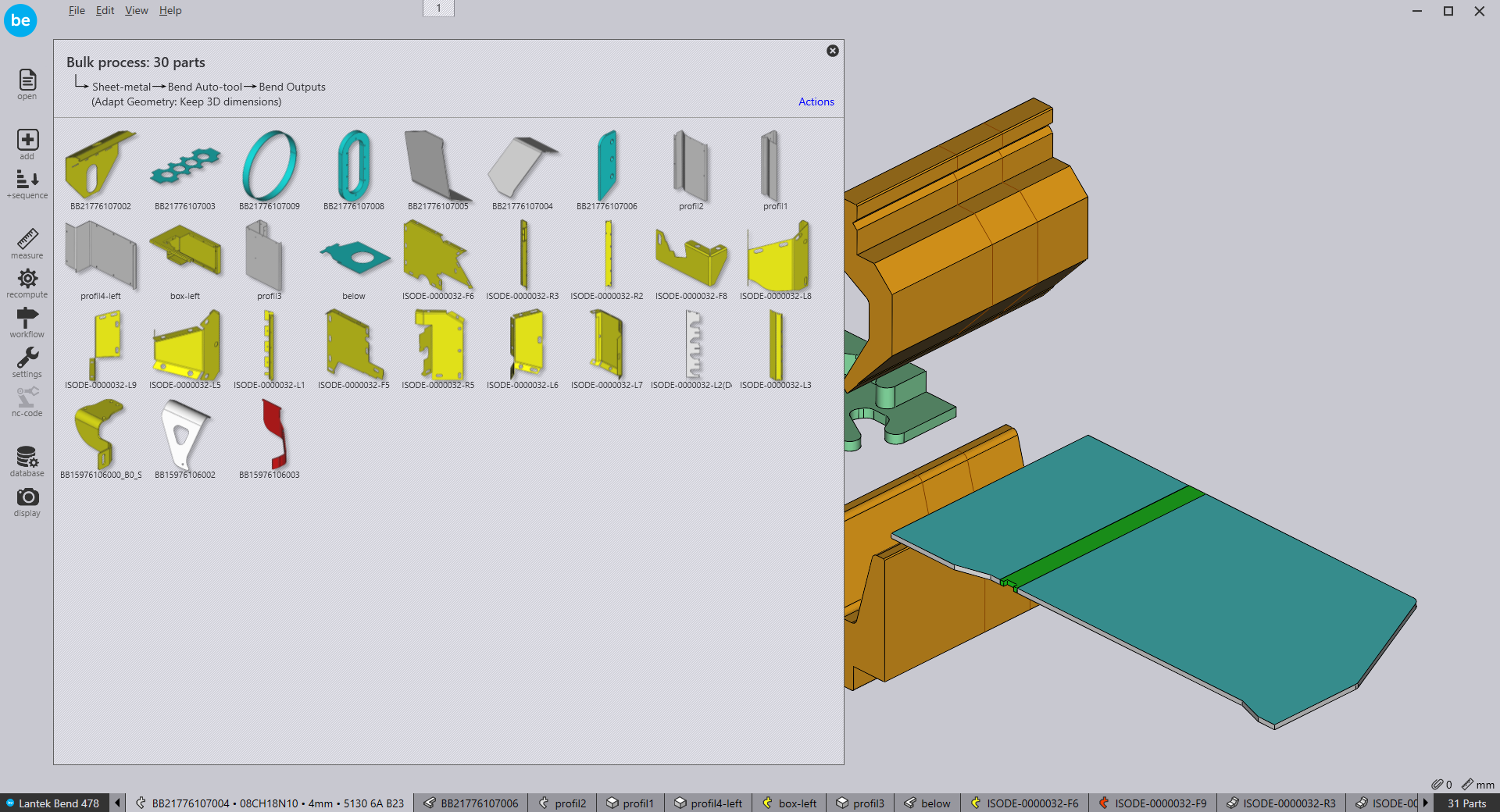This screenshot has height=812, width=1500.
Task: Click the display camera icon
Action: pos(27,497)
